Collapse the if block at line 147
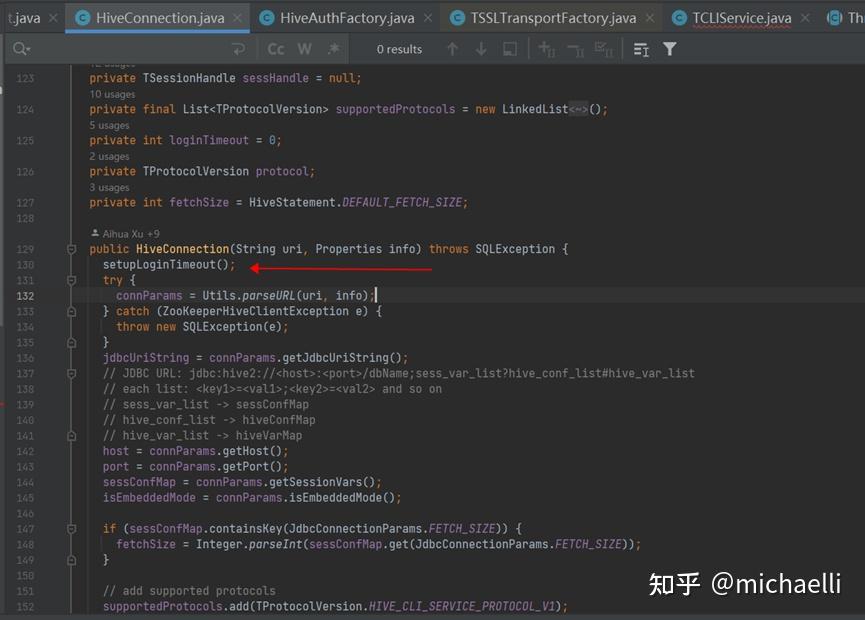Image resolution: width=865 pixels, height=620 pixels. click(x=70, y=528)
